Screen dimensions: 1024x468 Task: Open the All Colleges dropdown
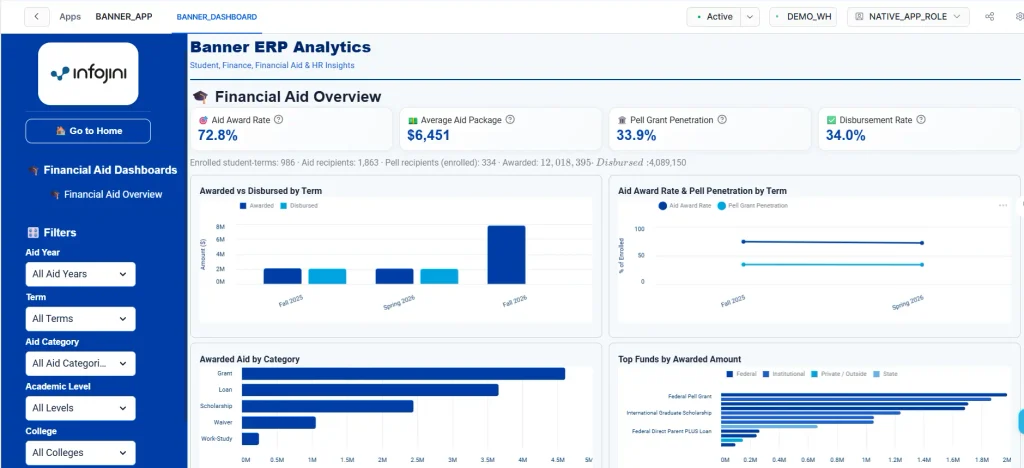coord(80,452)
